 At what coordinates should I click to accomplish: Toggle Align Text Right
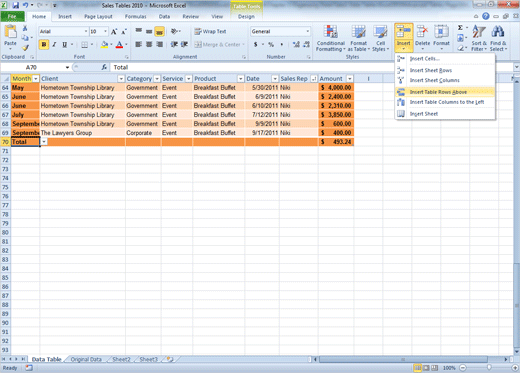(x=159, y=44)
